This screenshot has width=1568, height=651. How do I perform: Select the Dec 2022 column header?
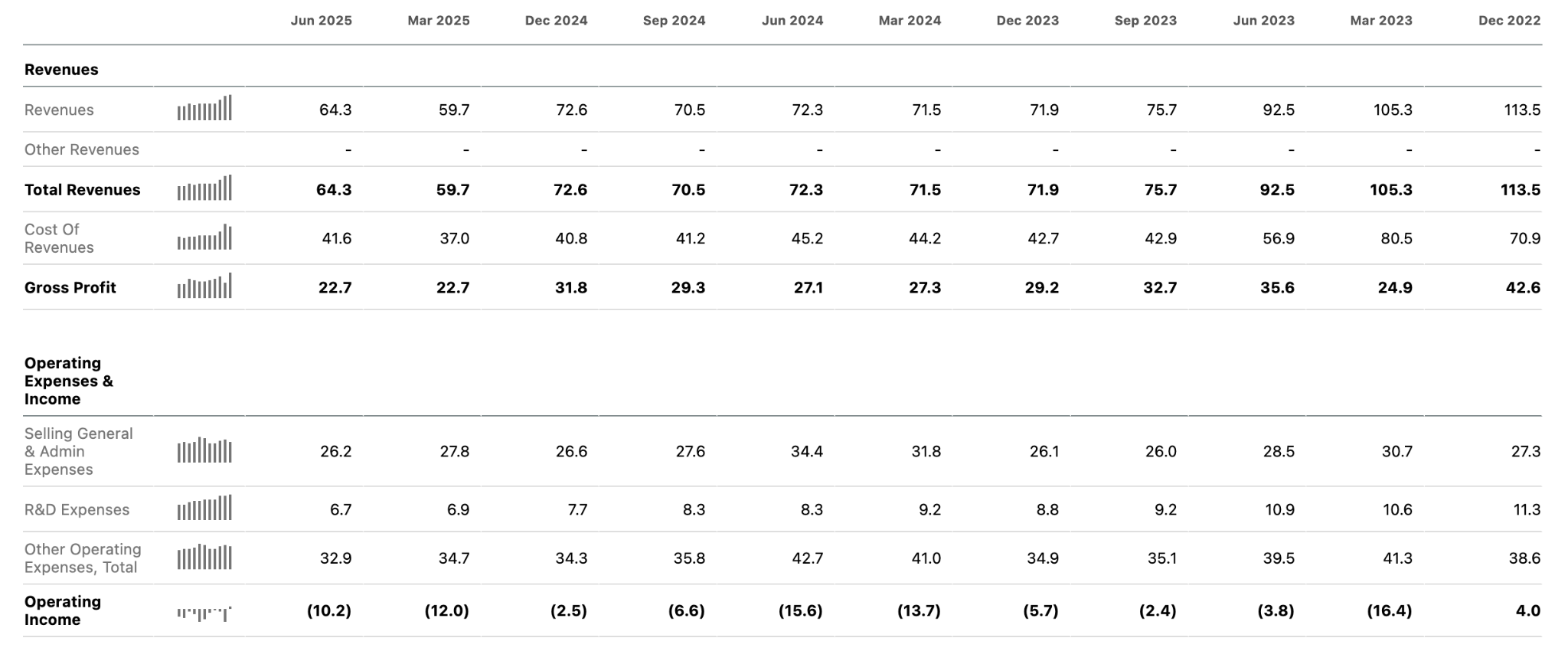1509,21
